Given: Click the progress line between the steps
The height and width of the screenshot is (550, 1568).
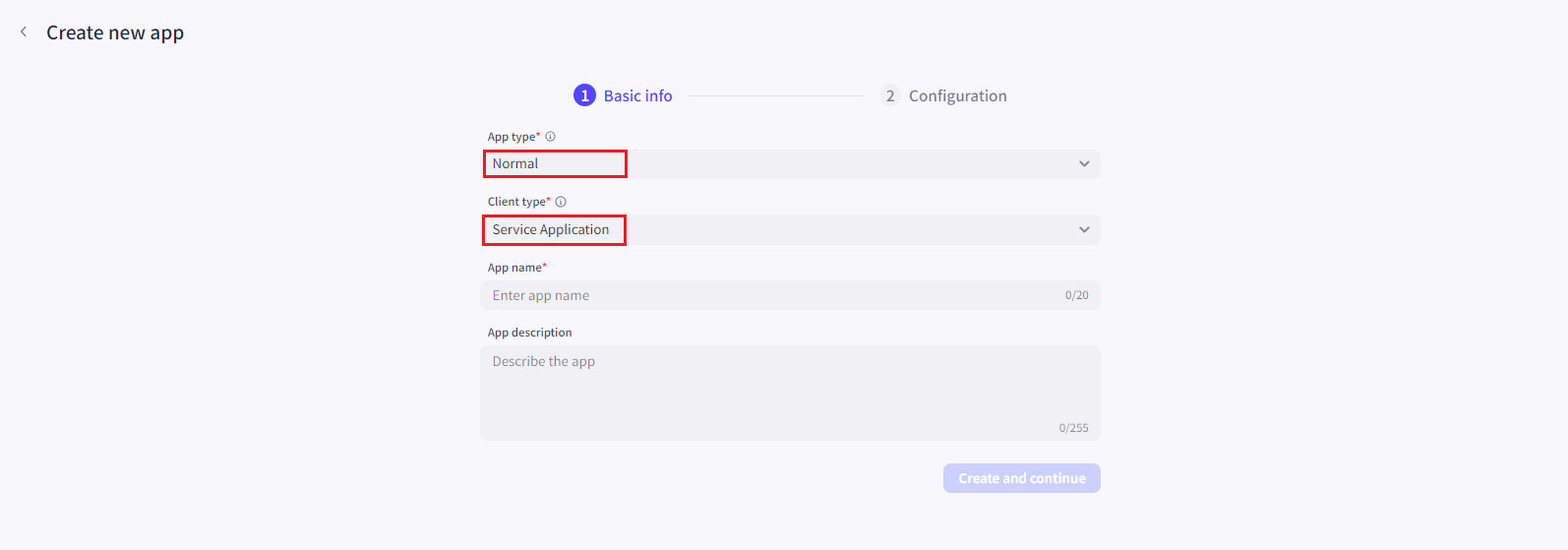Looking at the screenshot, I should click(x=776, y=95).
